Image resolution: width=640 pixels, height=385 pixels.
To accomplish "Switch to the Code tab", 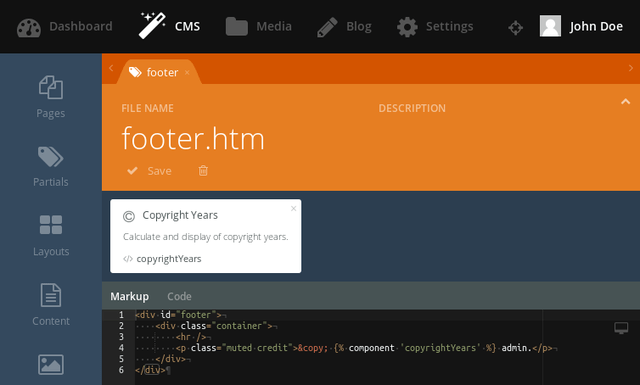I will pyautogui.click(x=179, y=296).
